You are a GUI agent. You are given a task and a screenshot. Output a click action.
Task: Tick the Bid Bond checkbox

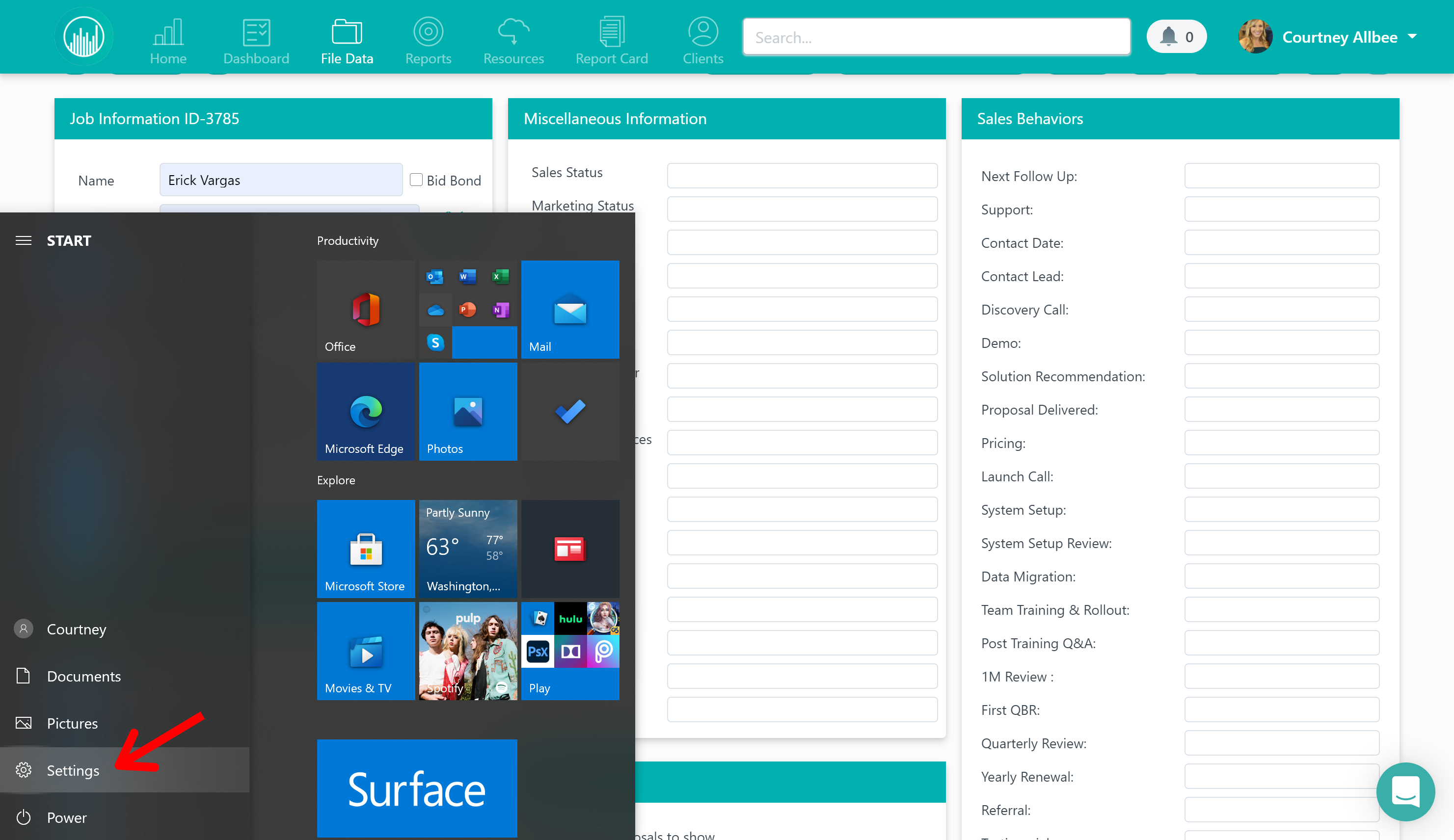(416, 180)
